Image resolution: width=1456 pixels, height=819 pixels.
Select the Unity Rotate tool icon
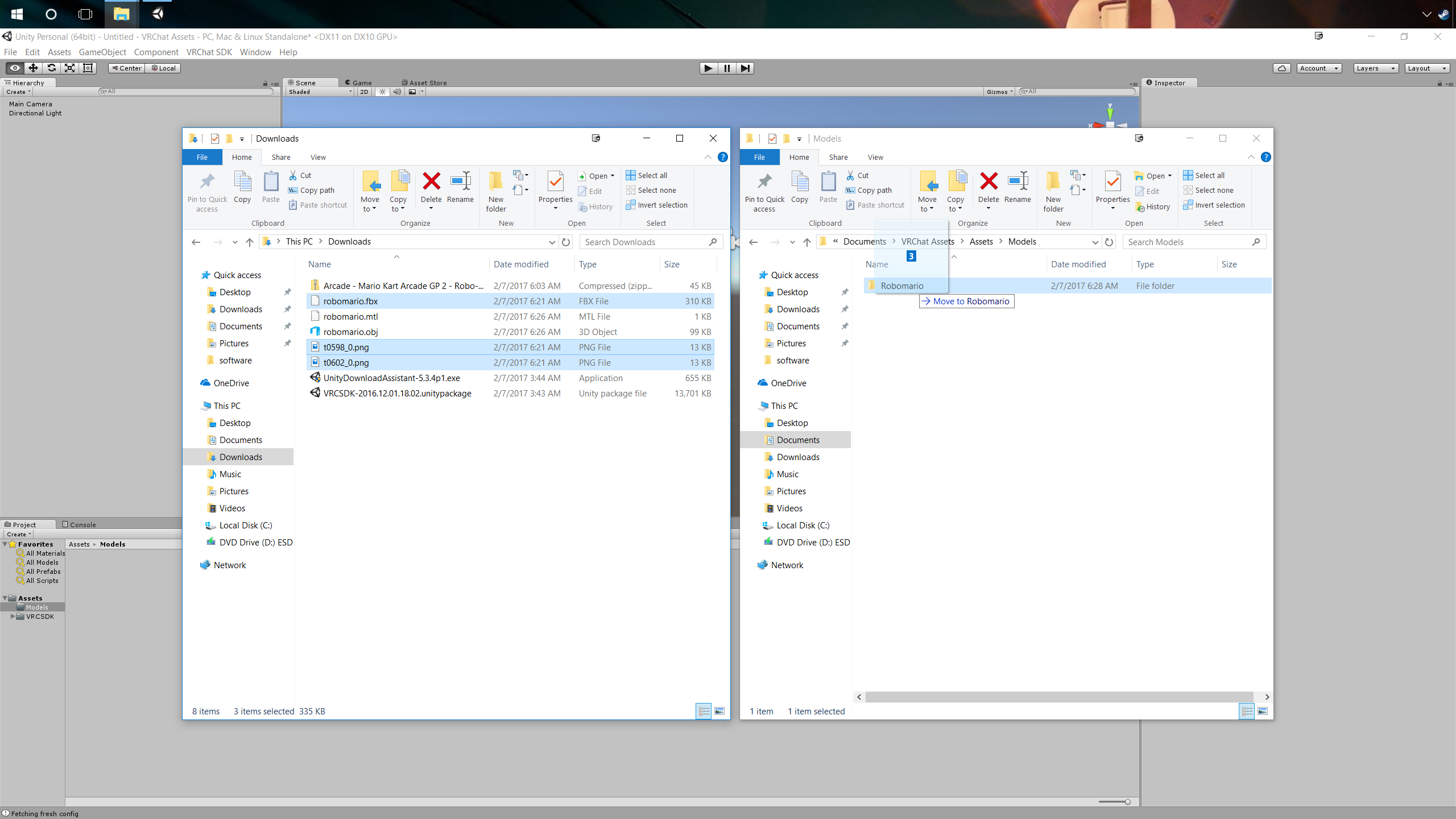click(51, 68)
